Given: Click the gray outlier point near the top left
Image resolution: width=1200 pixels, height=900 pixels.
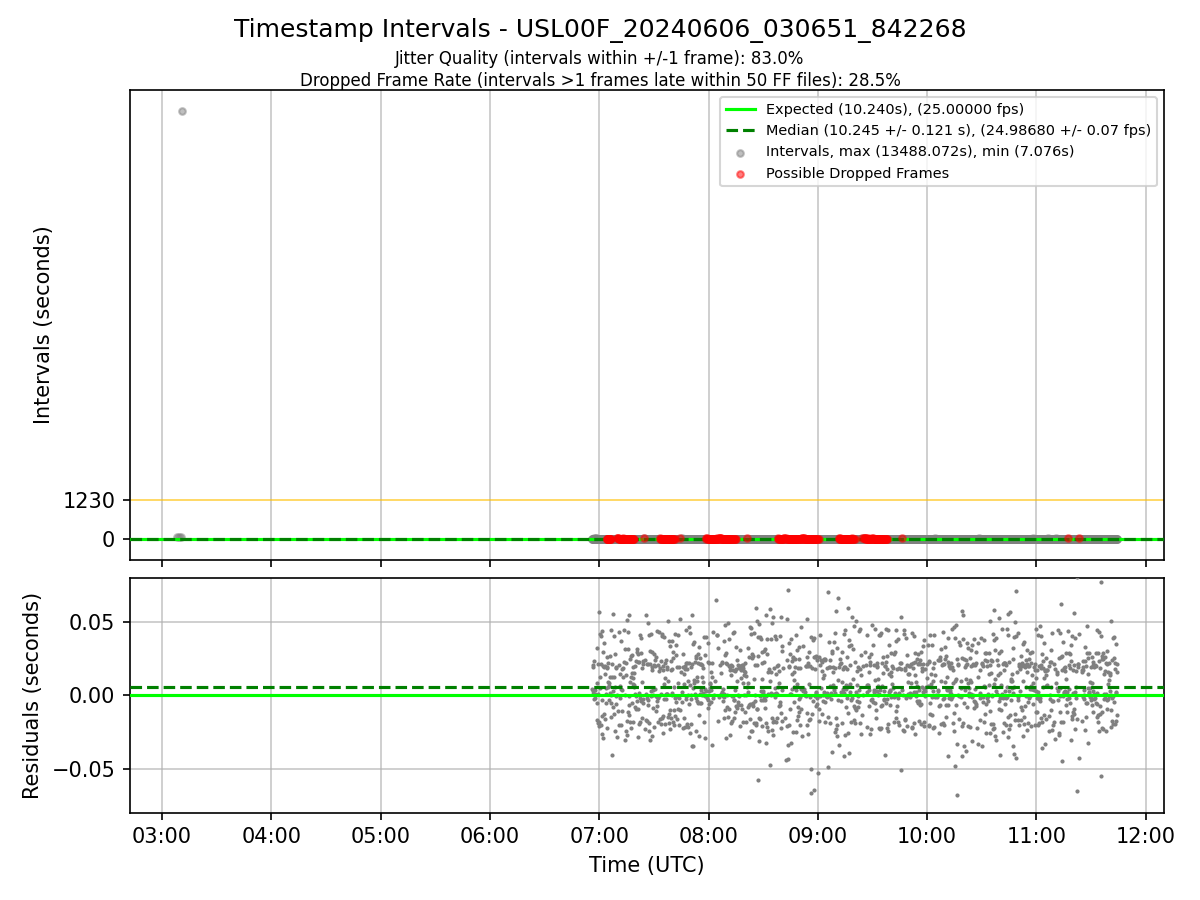Looking at the screenshot, I should click(182, 111).
